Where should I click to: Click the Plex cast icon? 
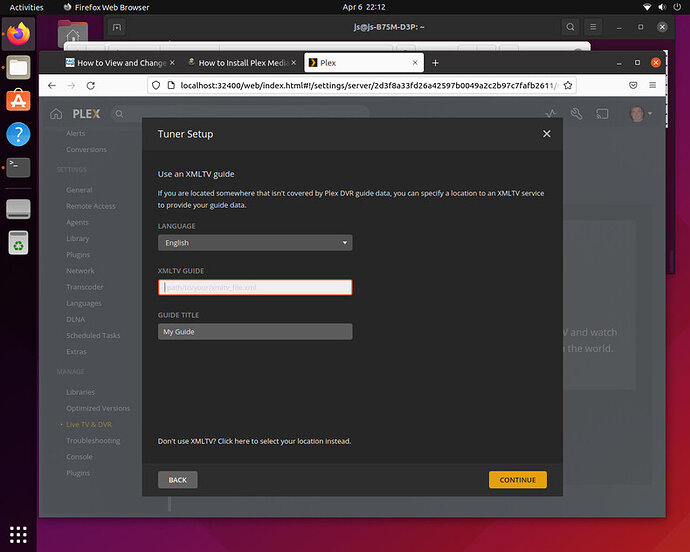[602, 114]
